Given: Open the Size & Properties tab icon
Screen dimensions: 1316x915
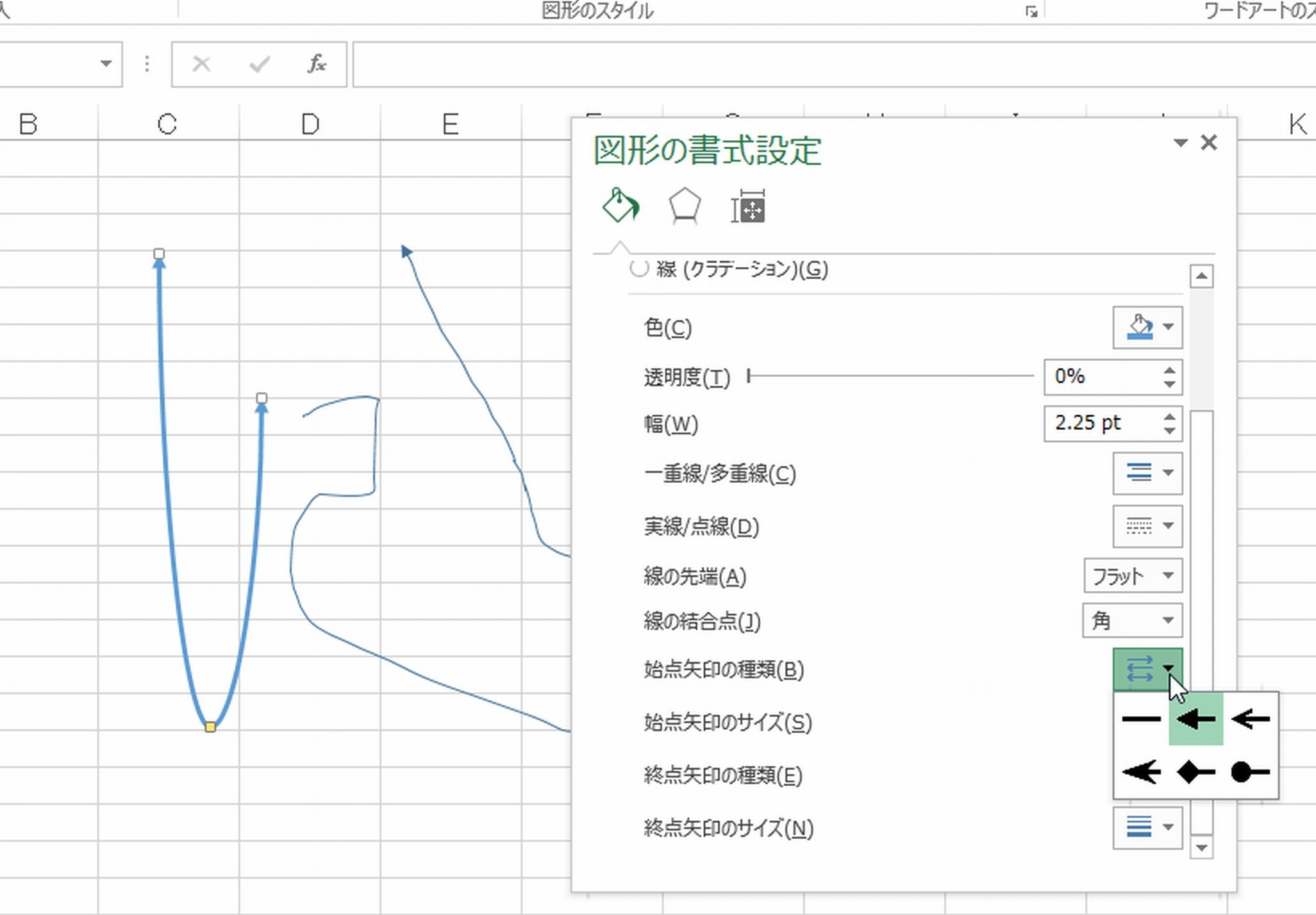Looking at the screenshot, I should click(x=748, y=206).
